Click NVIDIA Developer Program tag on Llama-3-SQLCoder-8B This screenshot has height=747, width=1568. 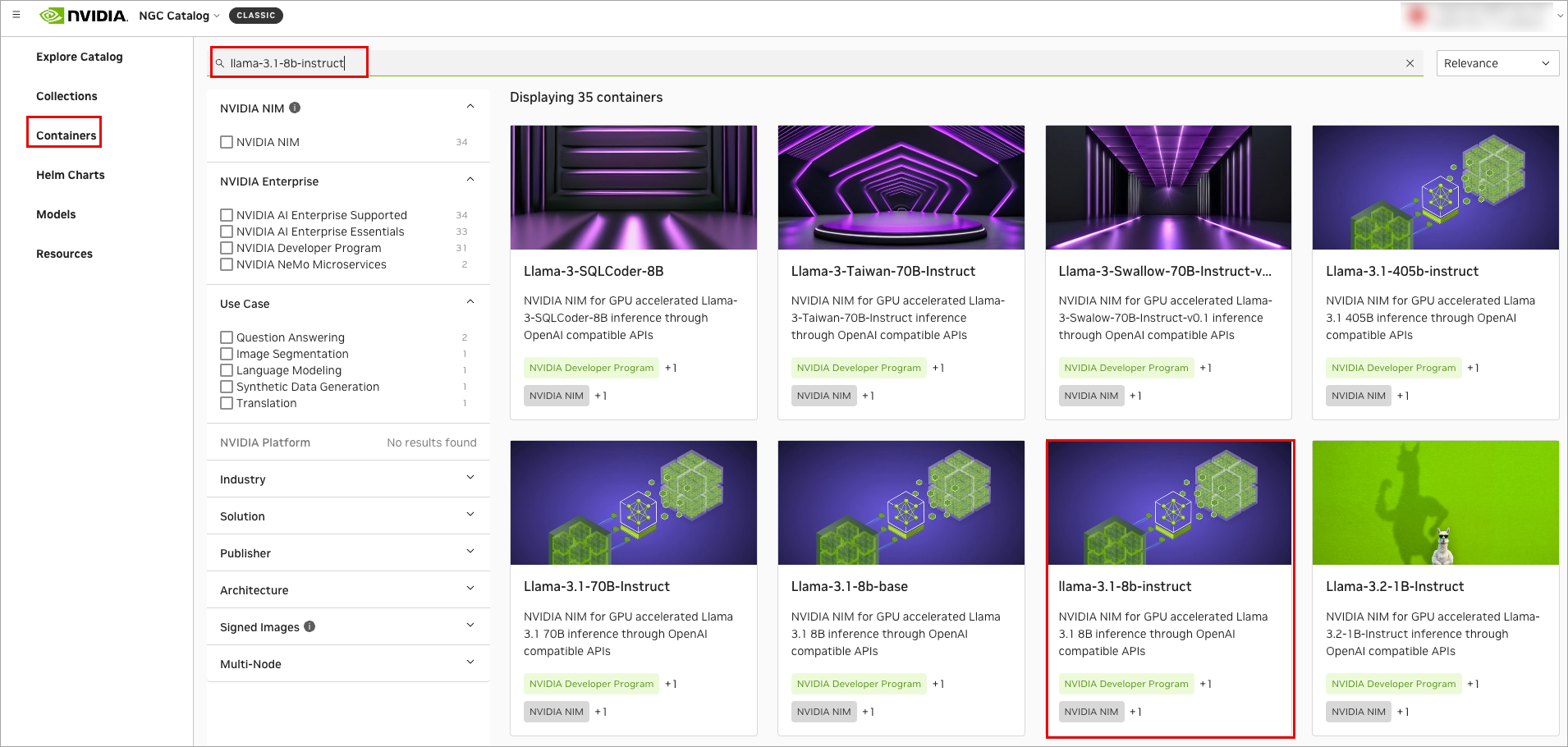click(x=592, y=368)
